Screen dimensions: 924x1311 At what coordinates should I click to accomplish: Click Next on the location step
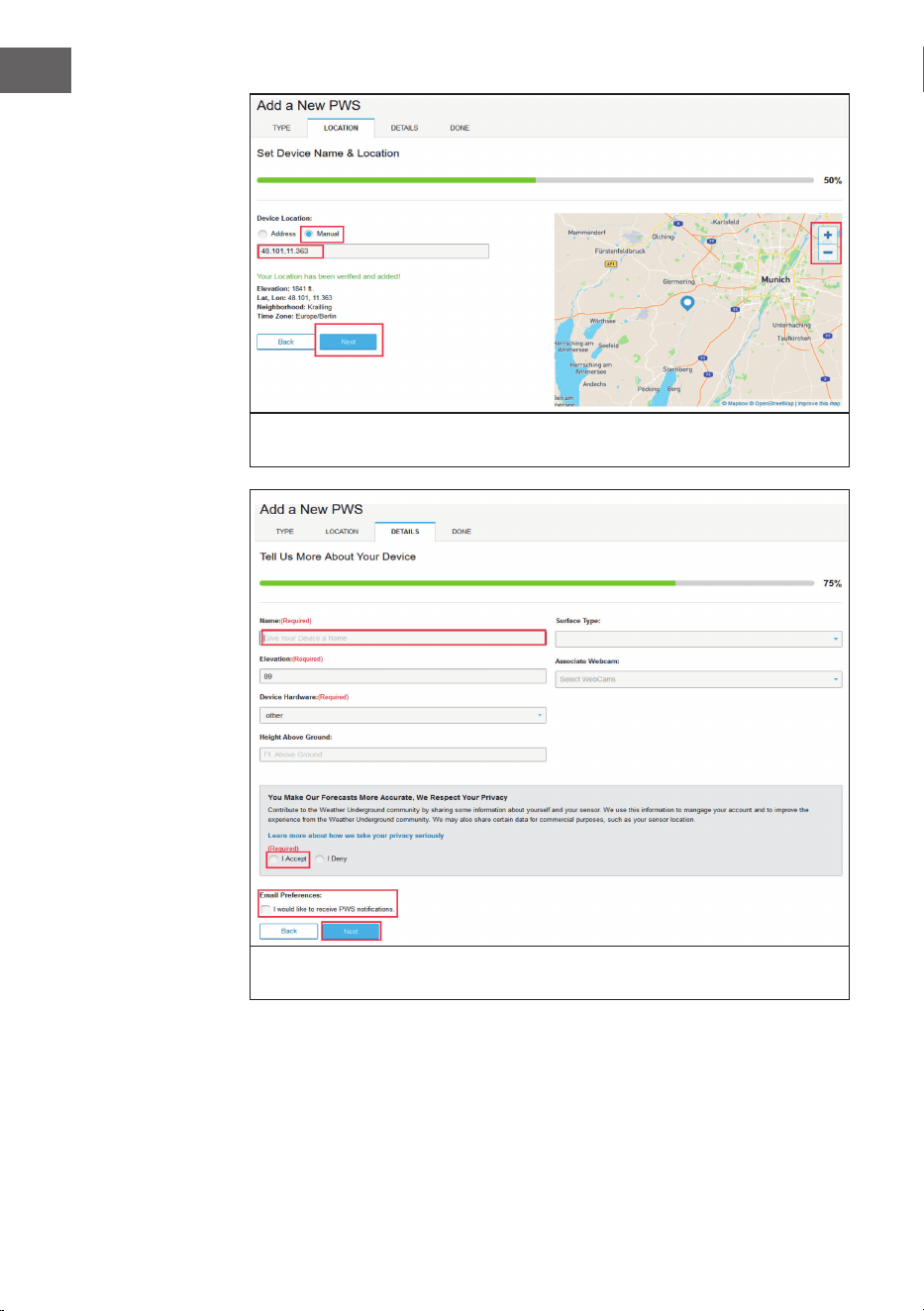point(349,342)
